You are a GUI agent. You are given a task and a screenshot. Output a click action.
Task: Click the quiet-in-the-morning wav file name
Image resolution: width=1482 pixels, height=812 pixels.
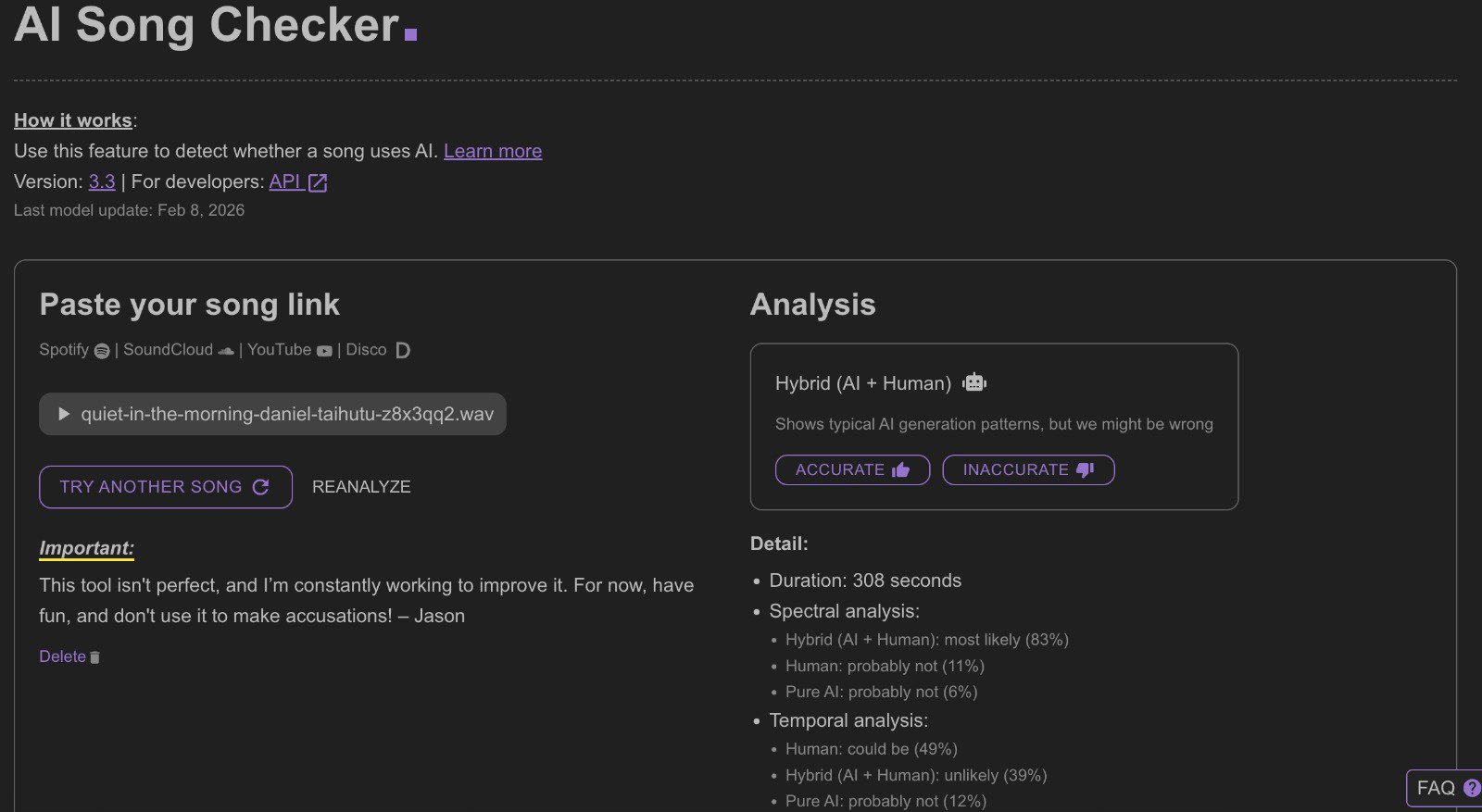(287, 414)
